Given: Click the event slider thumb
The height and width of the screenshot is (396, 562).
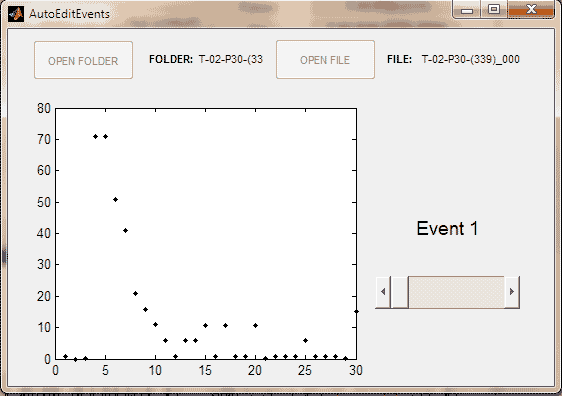Looking at the screenshot, I should click(400, 292).
